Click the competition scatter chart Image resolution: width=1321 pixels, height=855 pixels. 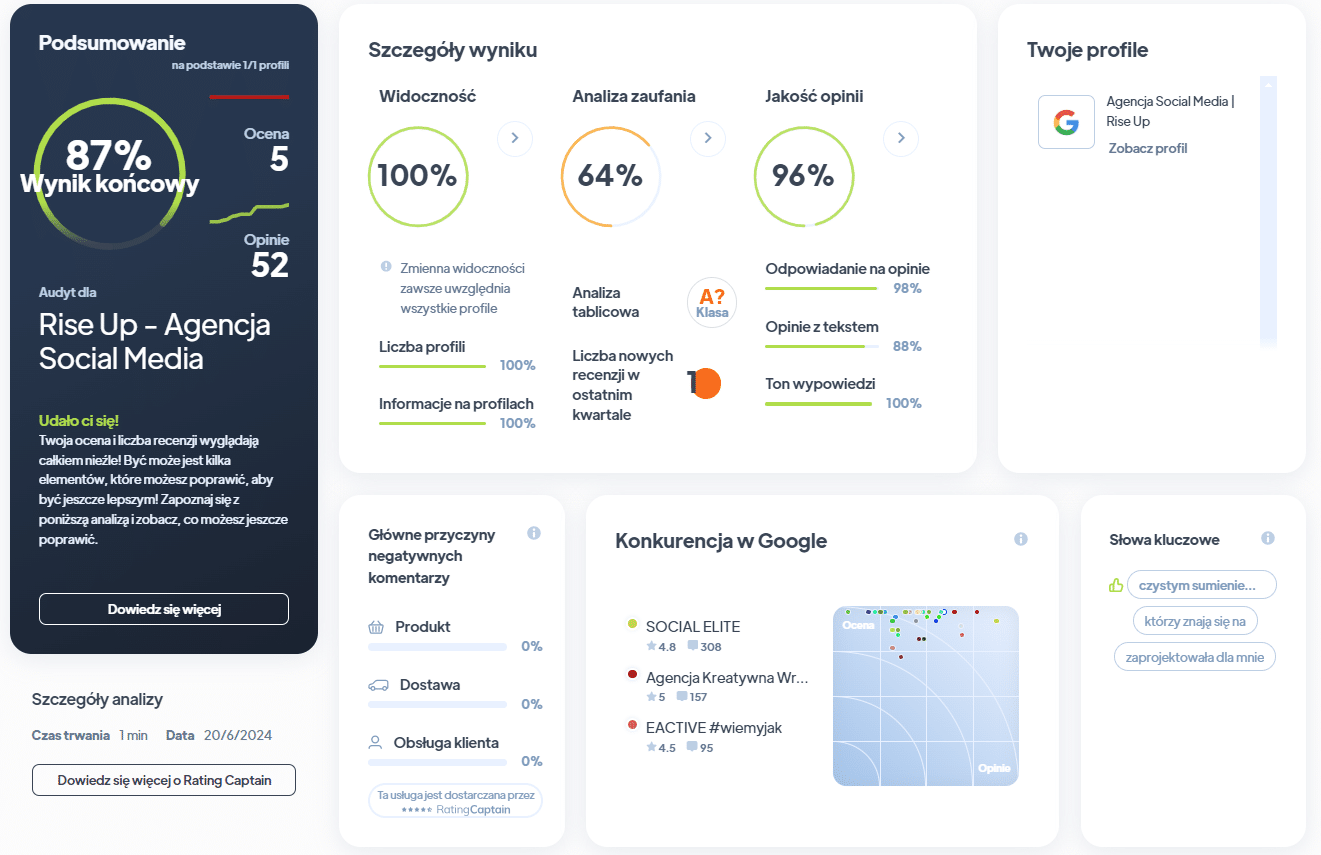(925, 695)
